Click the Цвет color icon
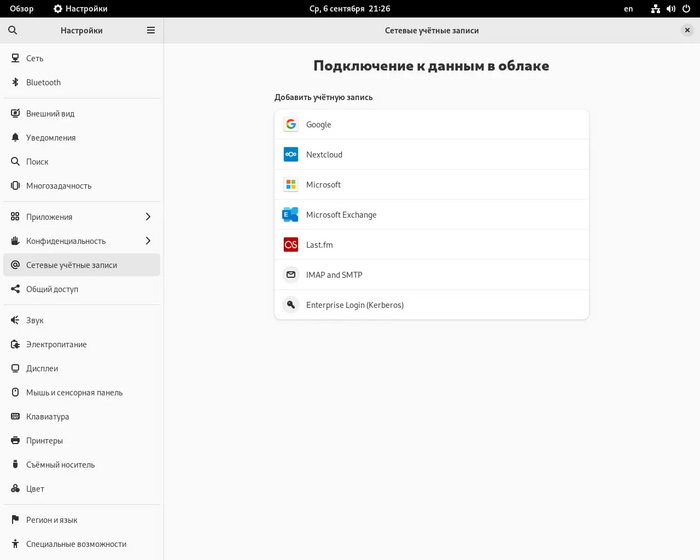The width and height of the screenshot is (700, 560). click(x=15, y=489)
